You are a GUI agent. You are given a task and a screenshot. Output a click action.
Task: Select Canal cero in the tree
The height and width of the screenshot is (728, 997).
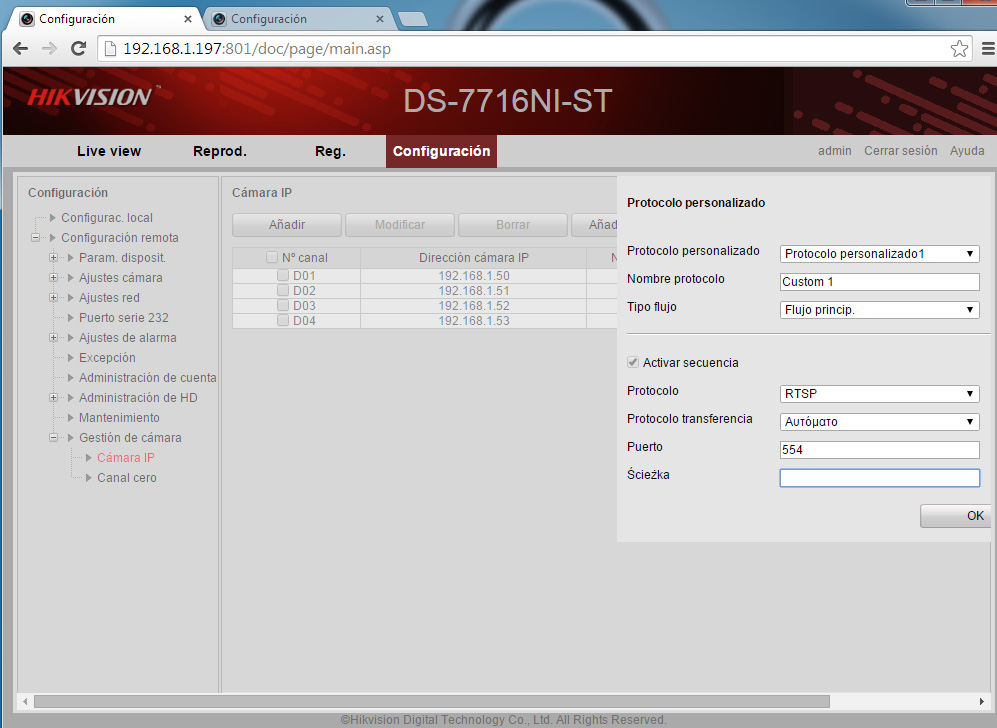(x=127, y=477)
